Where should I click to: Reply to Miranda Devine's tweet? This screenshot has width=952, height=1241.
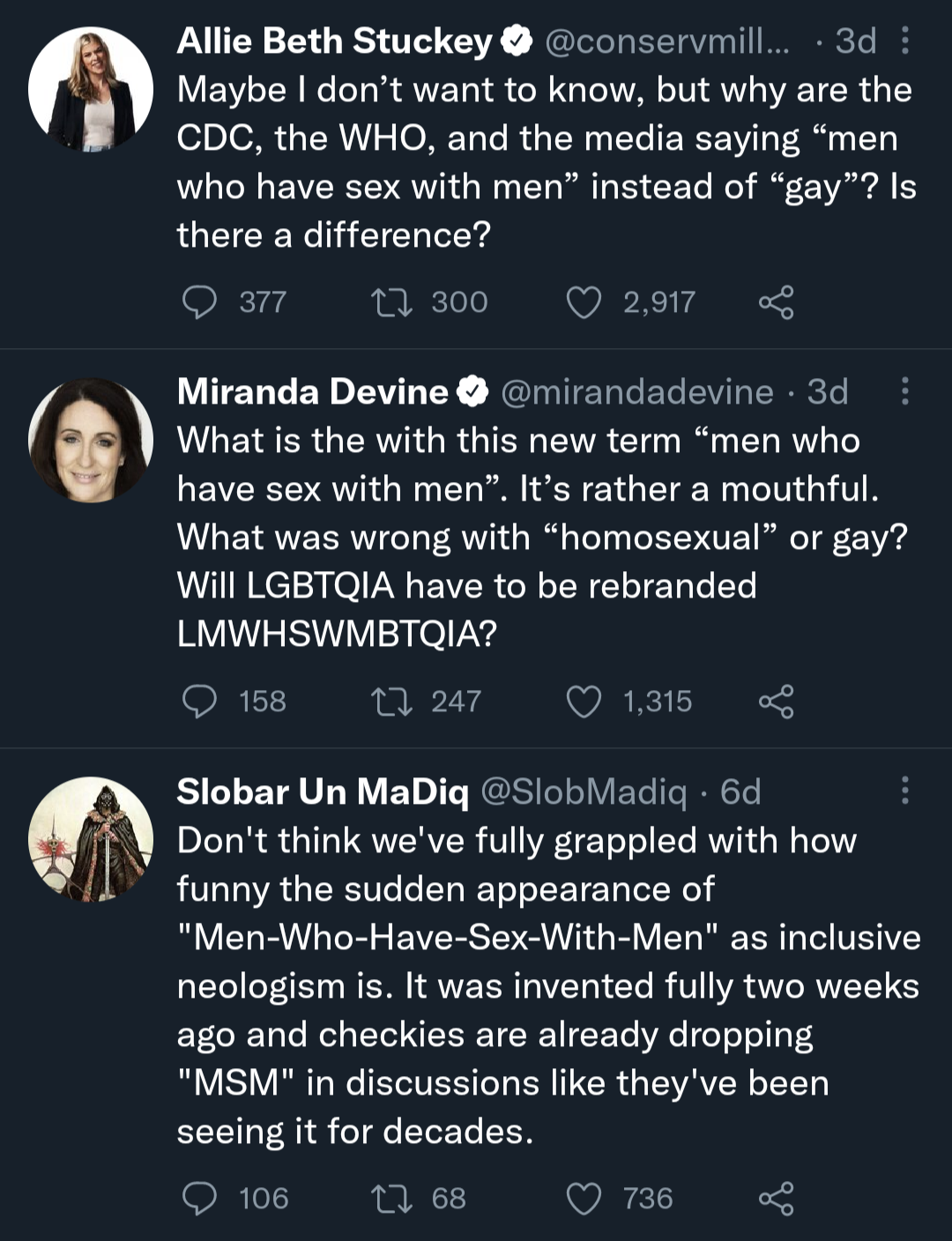tap(199, 702)
